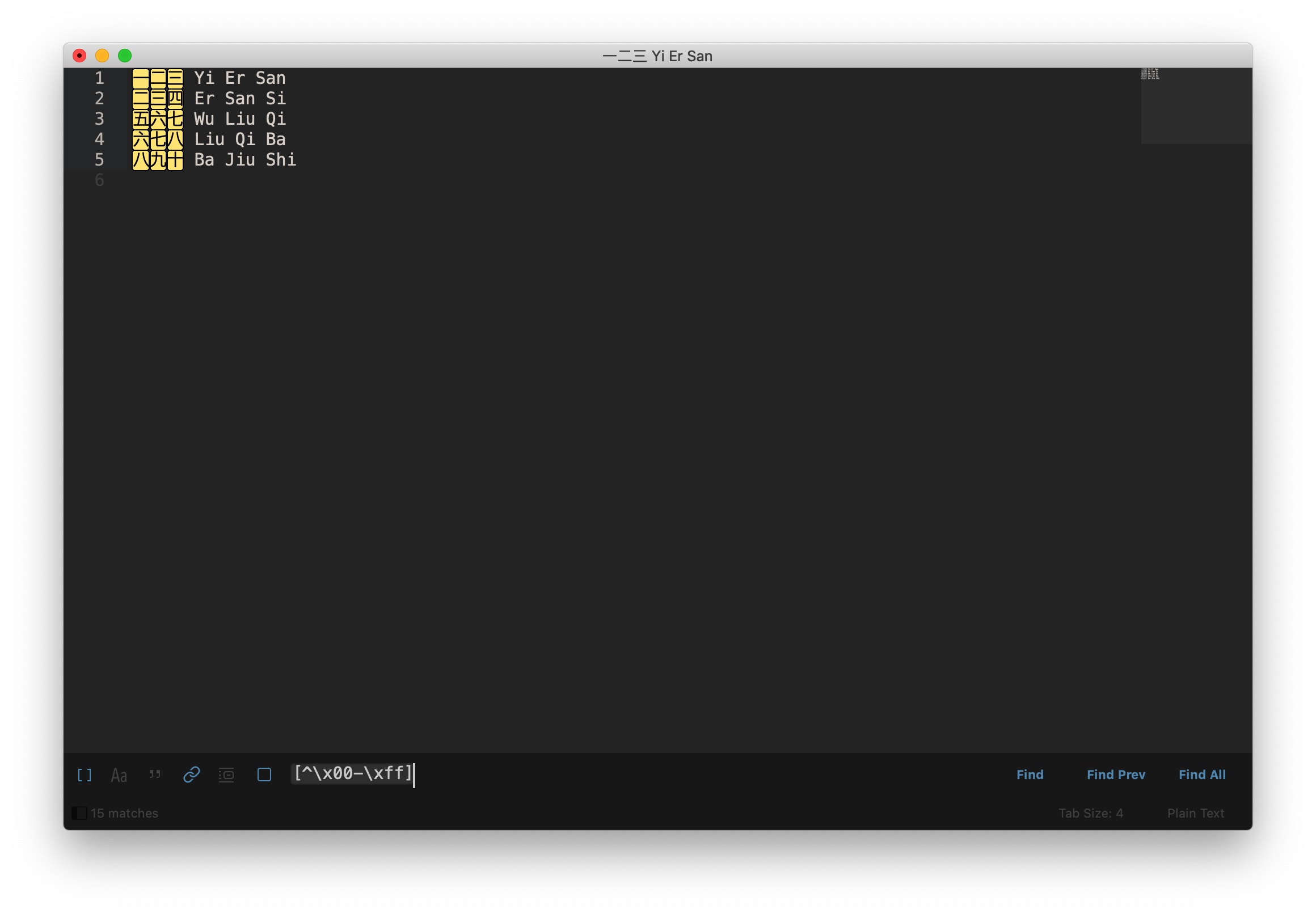The height and width of the screenshot is (914, 1316).
Task: Toggle whole word quotes icon
Action: (155, 775)
